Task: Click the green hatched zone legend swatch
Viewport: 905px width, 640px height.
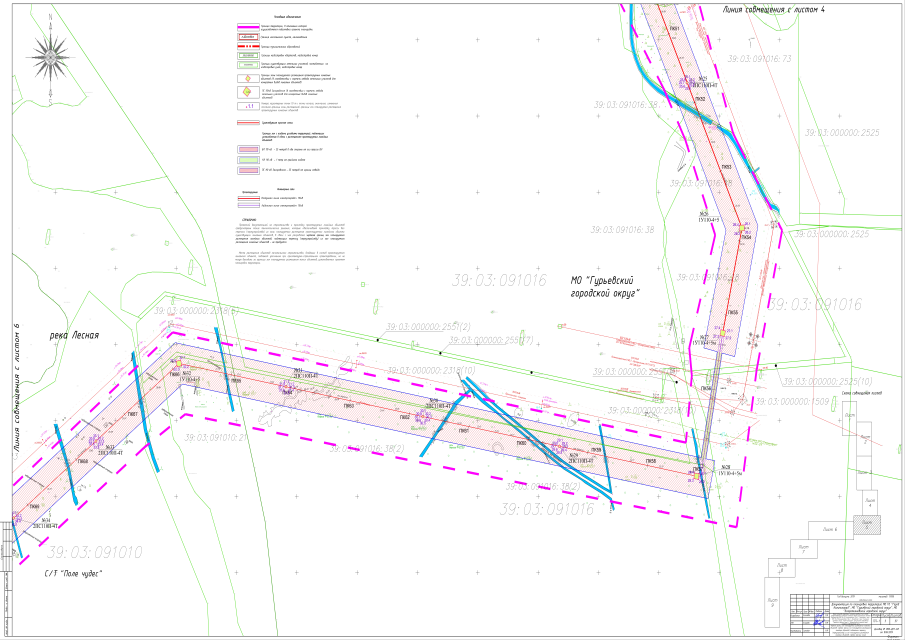Action: tap(246, 159)
